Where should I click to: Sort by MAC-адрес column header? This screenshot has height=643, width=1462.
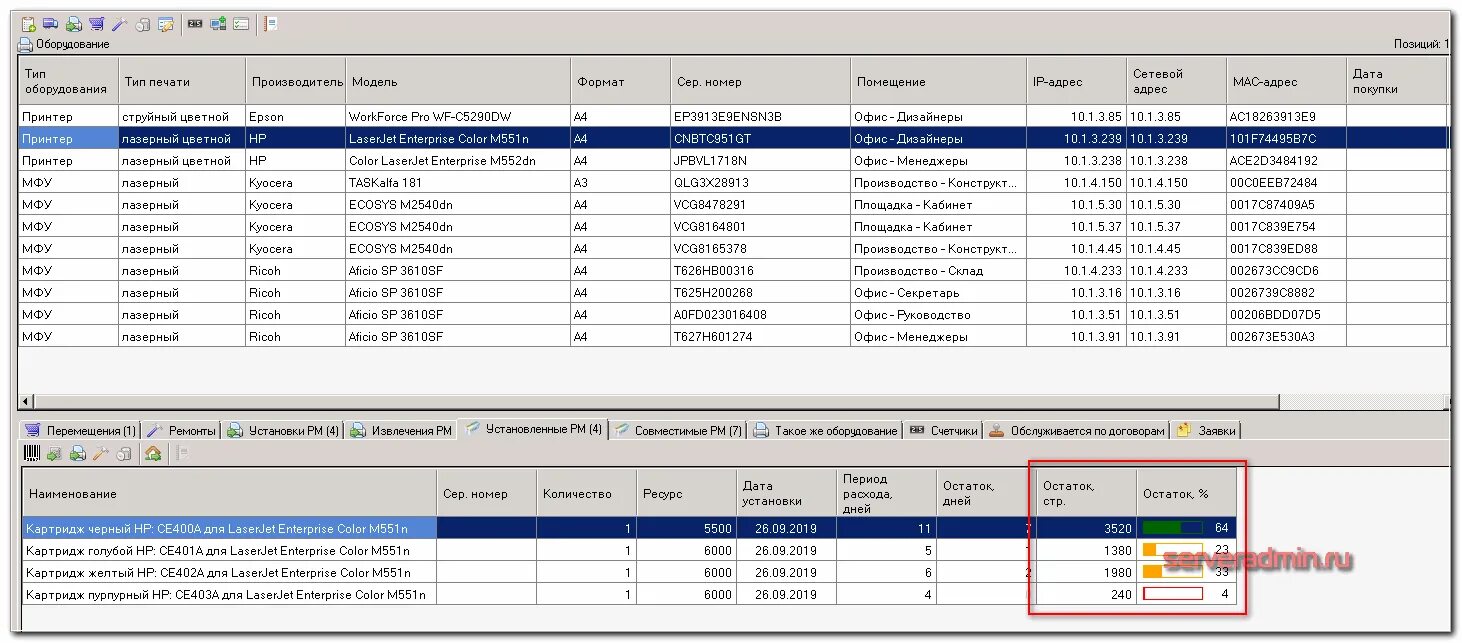click(1287, 81)
